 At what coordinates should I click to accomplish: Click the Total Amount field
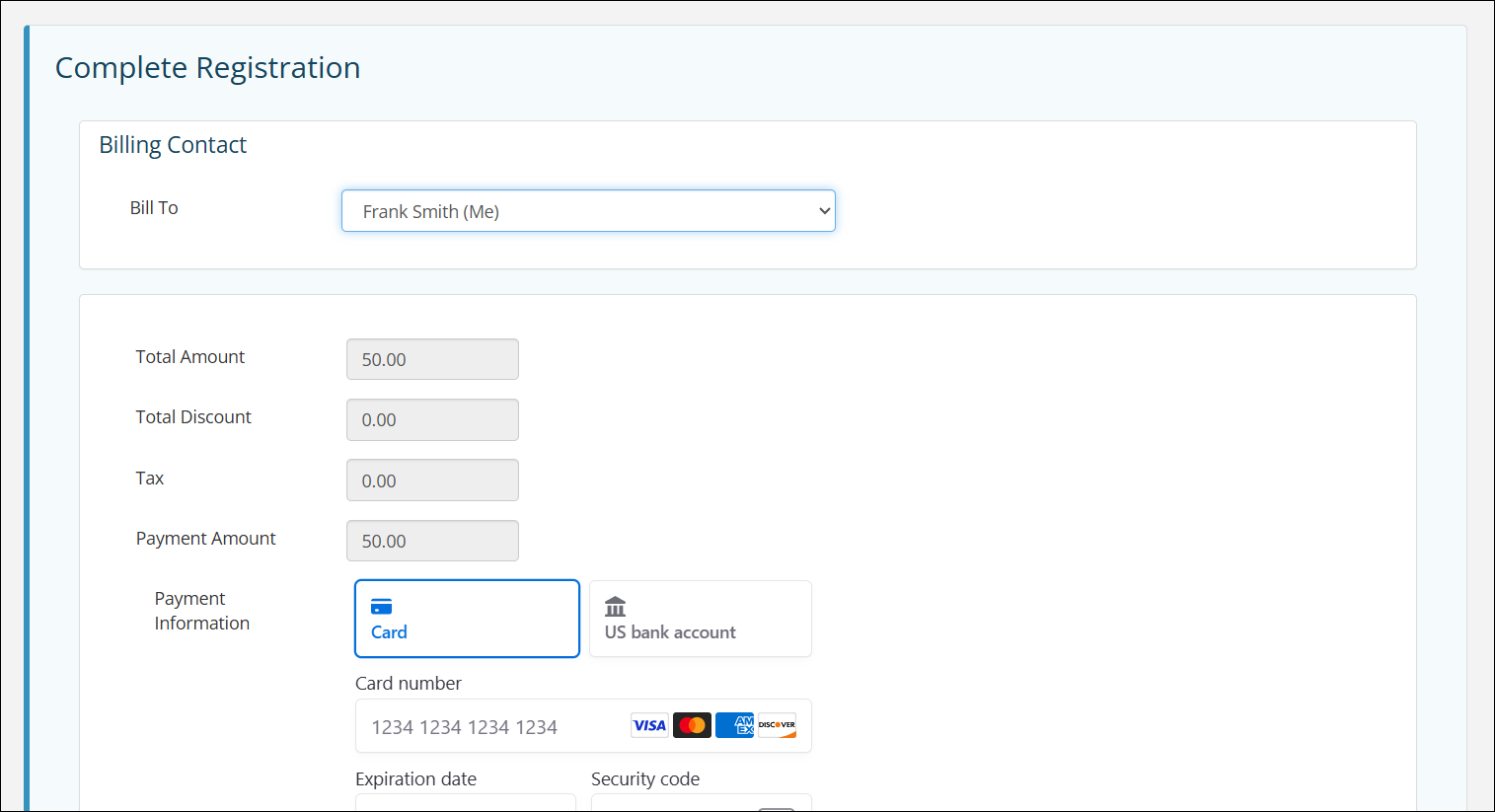pos(432,358)
